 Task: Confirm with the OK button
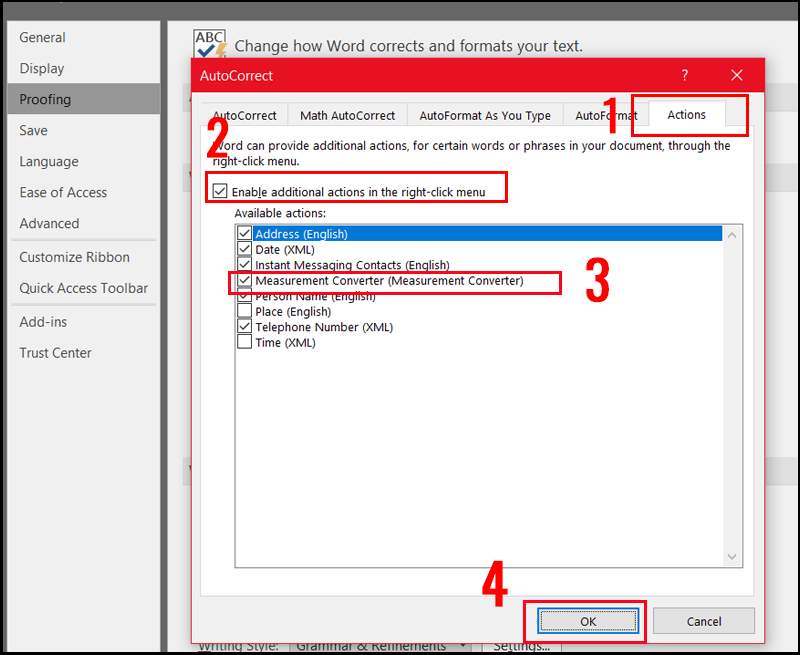point(588,621)
